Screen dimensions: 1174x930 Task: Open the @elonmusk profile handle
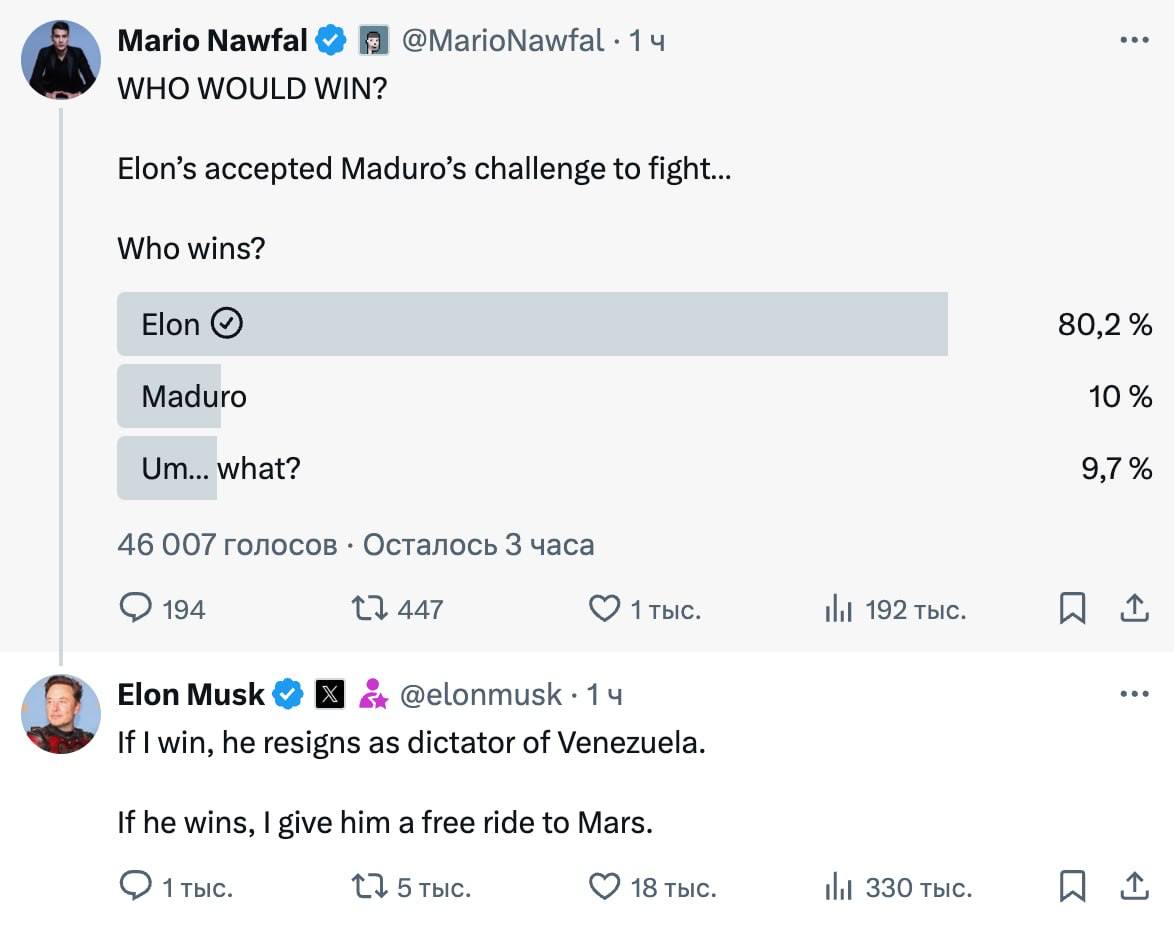coord(481,694)
